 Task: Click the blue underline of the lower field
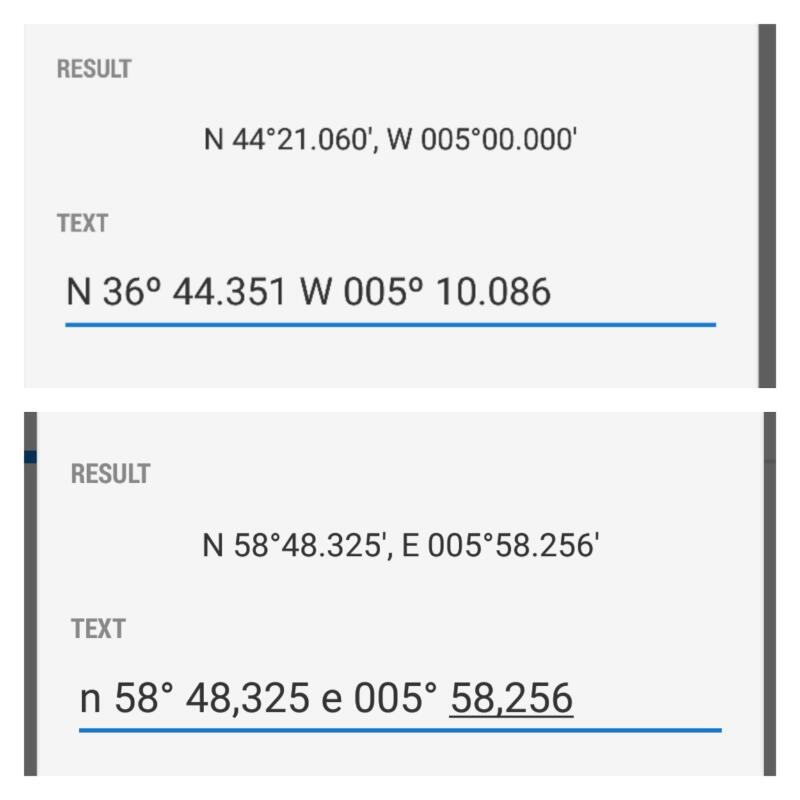(x=401, y=730)
